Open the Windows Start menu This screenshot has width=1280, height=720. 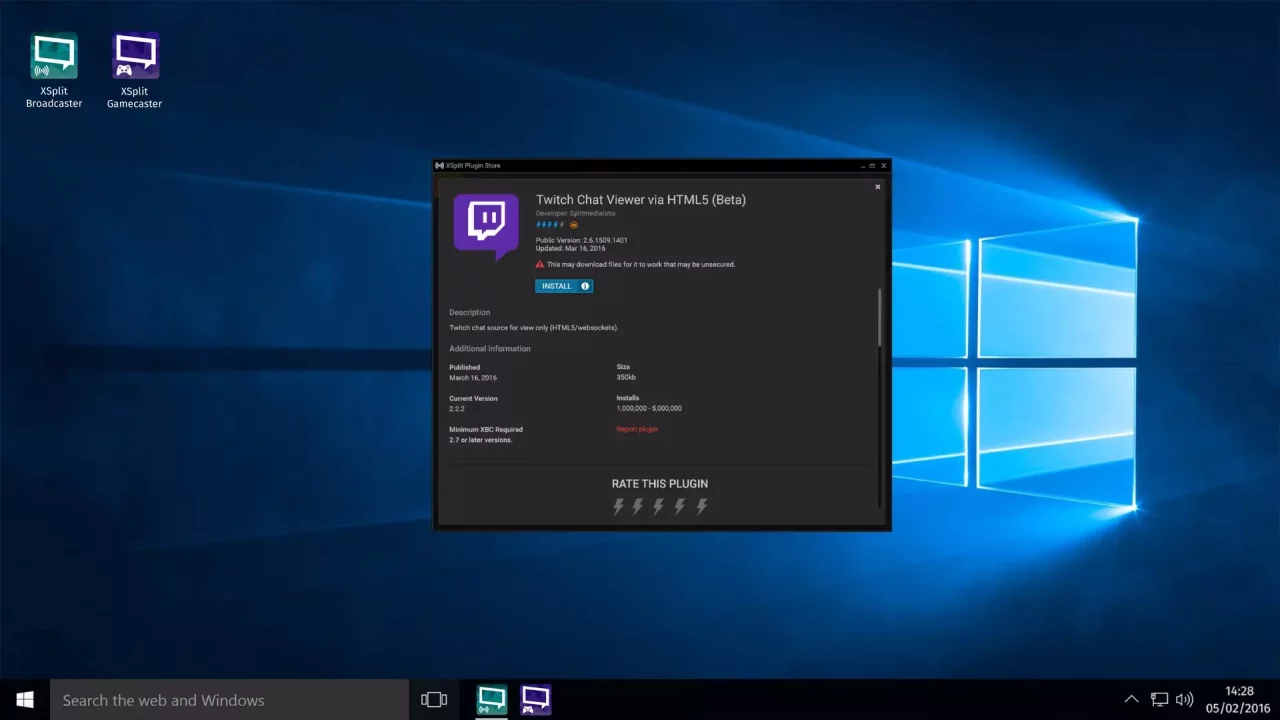click(x=25, y=700)
